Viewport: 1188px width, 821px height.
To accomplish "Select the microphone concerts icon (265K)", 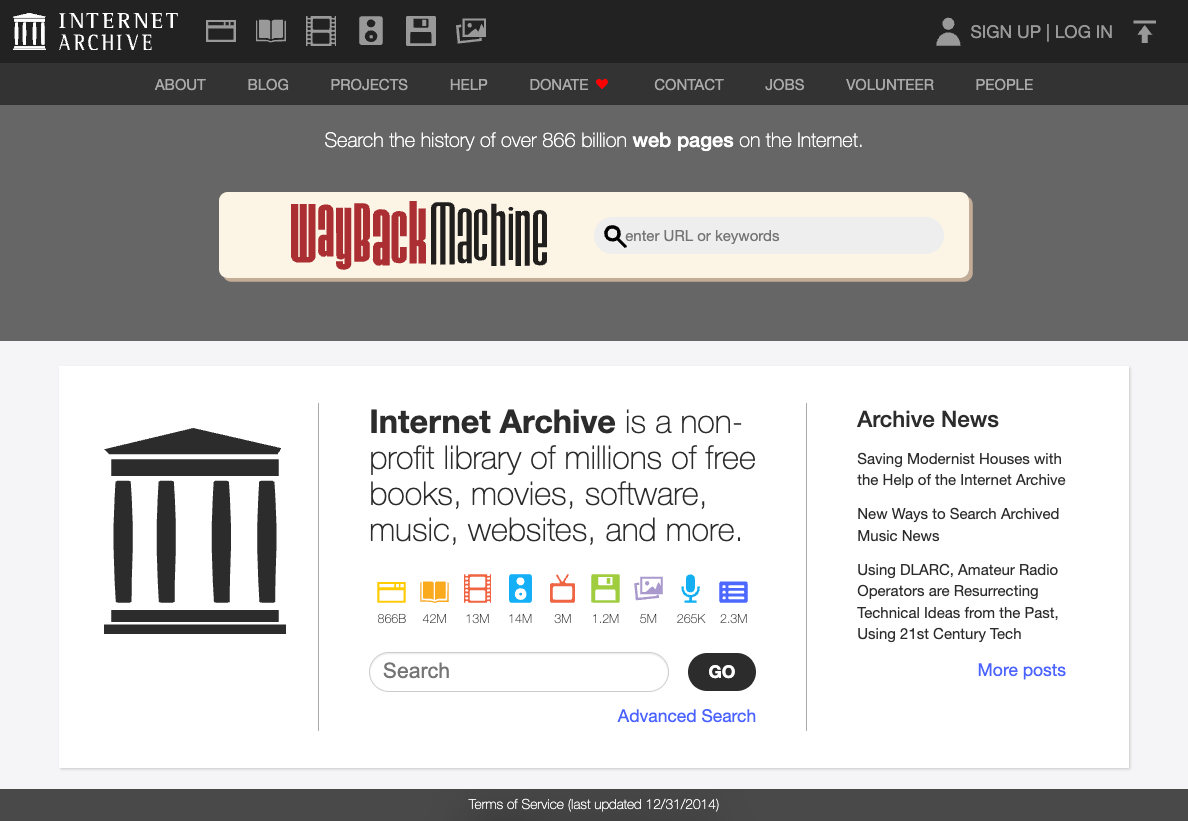I will point(690,588).
